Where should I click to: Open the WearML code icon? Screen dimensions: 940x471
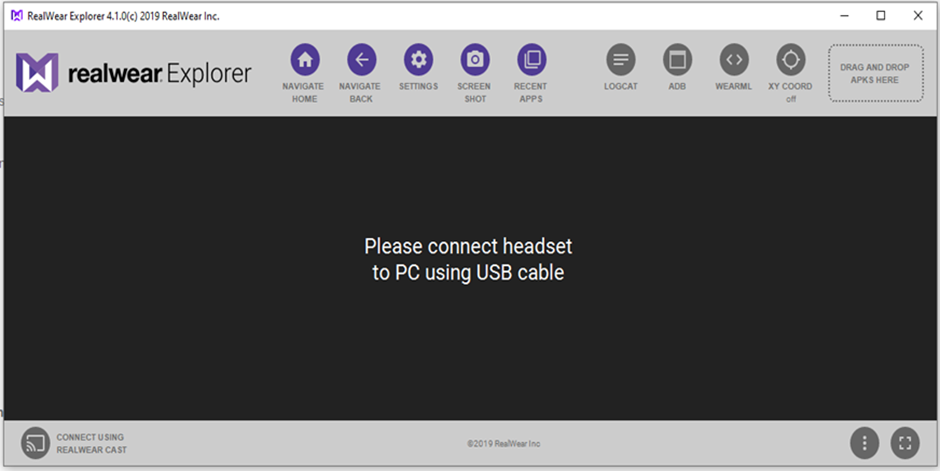[733, 60]
